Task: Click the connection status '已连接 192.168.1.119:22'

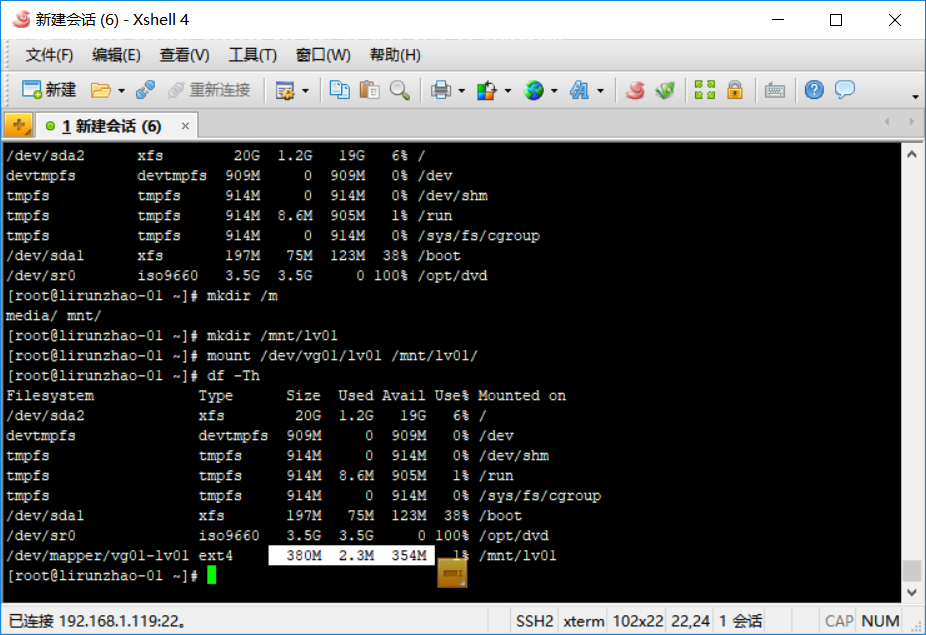Action: 98,621
